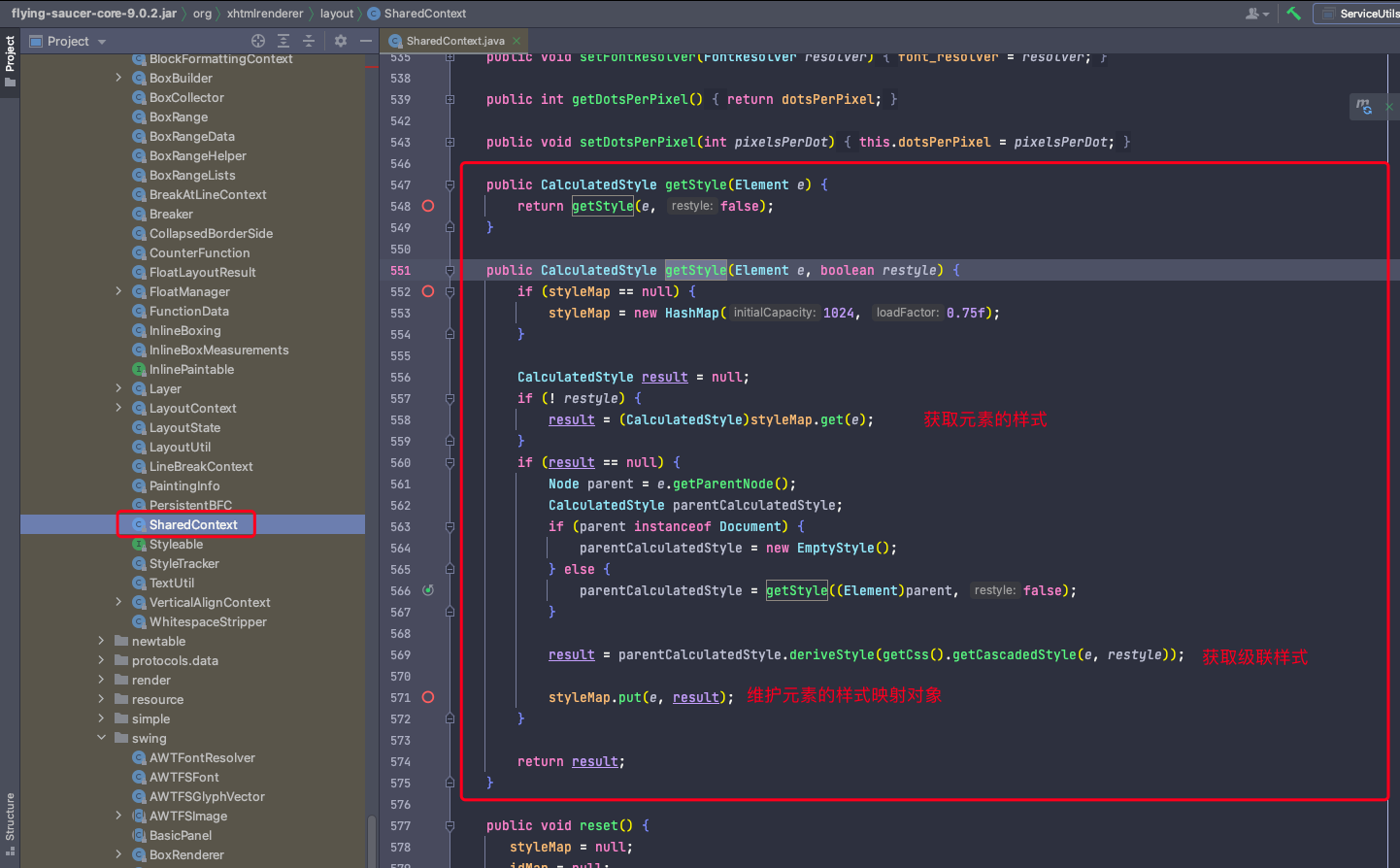Click the Expand All icon in Project toolbar
Viewport: 1400px width, 868px height.
click(283, 41)
